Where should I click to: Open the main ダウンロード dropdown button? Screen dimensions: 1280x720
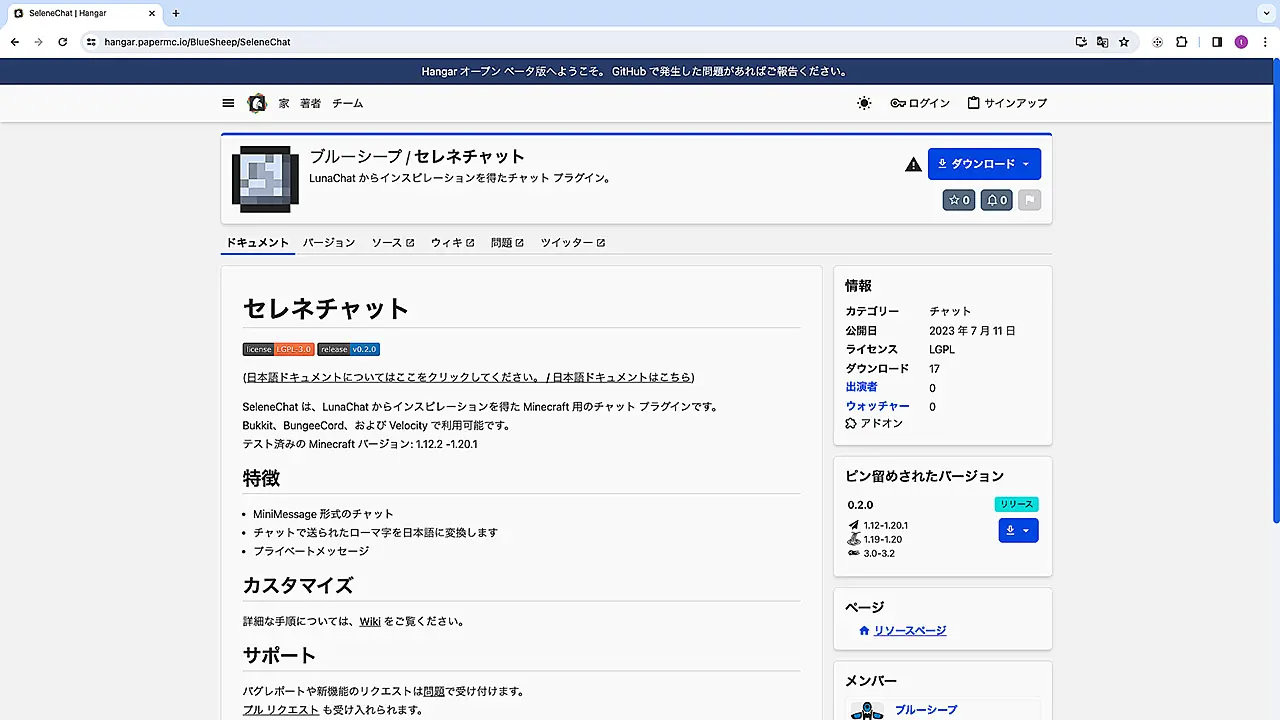[984, 164]
